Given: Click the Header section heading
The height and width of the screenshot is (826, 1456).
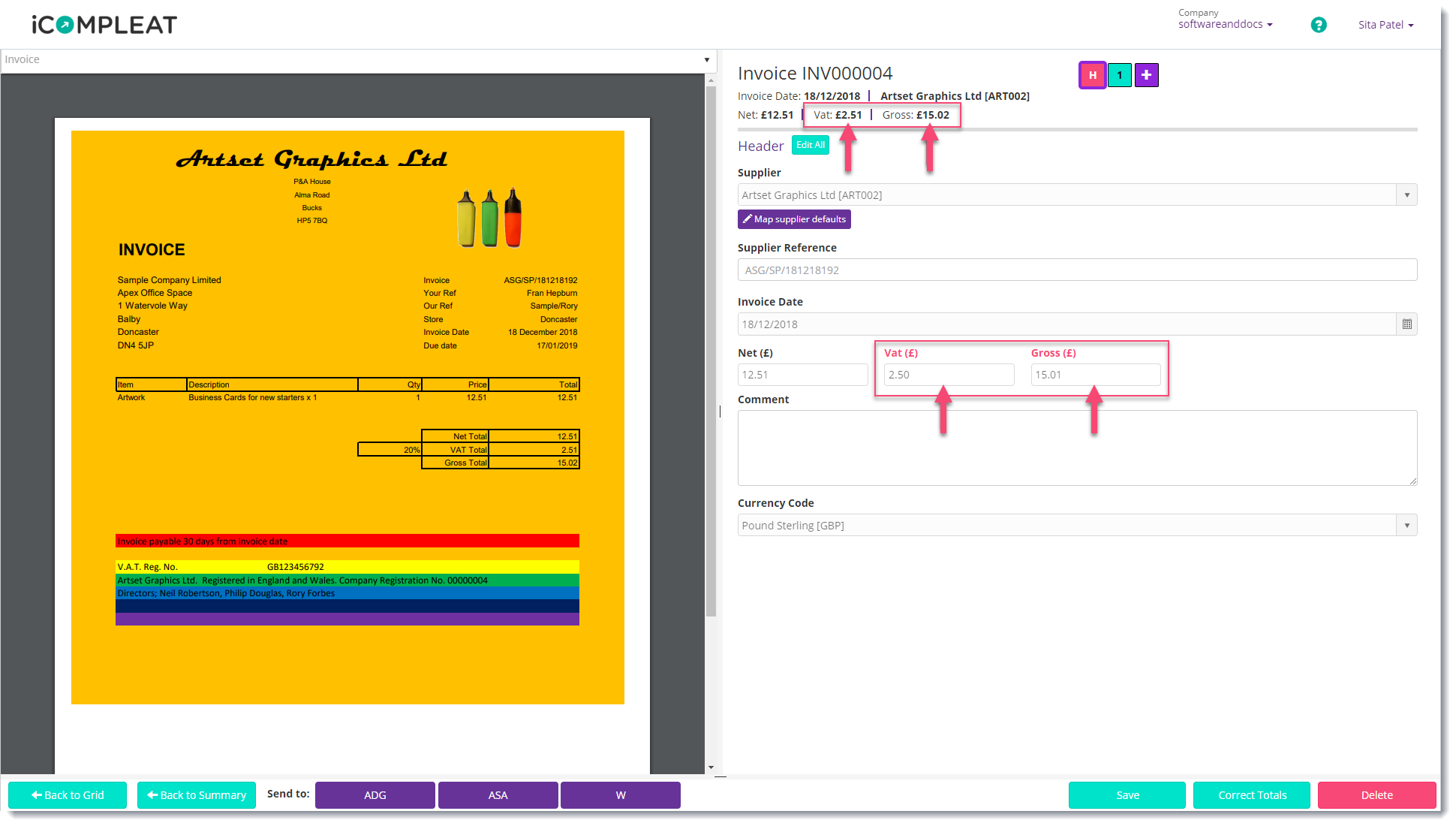Looking at the screenshot, I should point(760,146).
